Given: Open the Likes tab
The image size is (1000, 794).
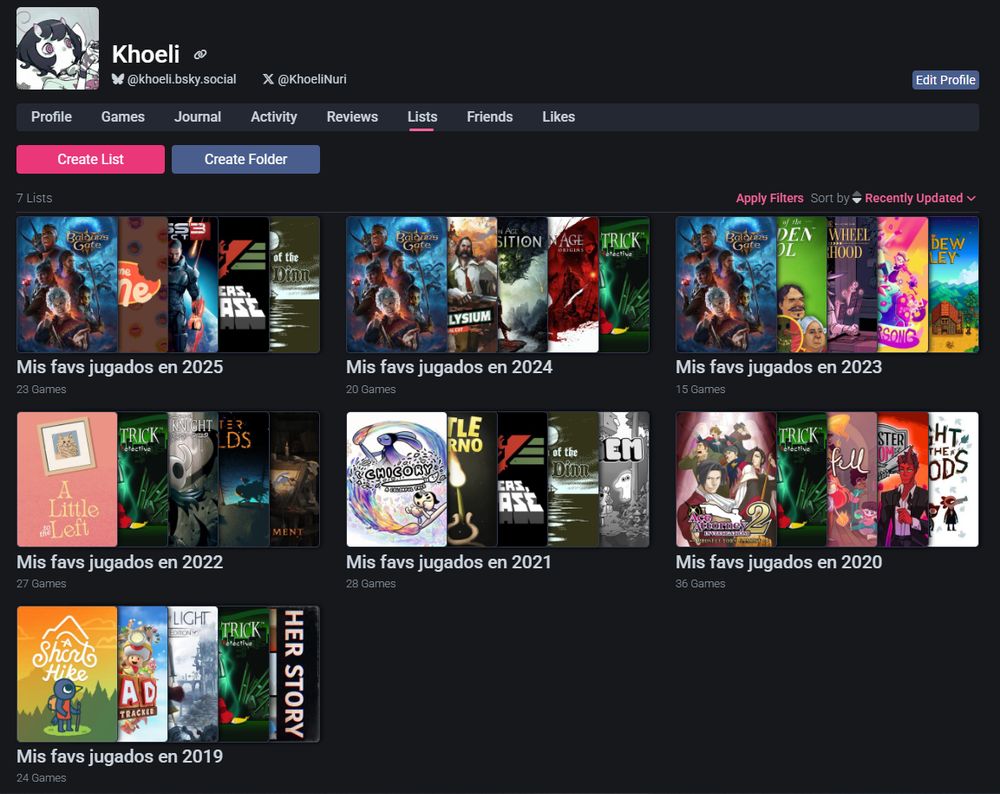Looking at the screenshot, I should (559, 117).
